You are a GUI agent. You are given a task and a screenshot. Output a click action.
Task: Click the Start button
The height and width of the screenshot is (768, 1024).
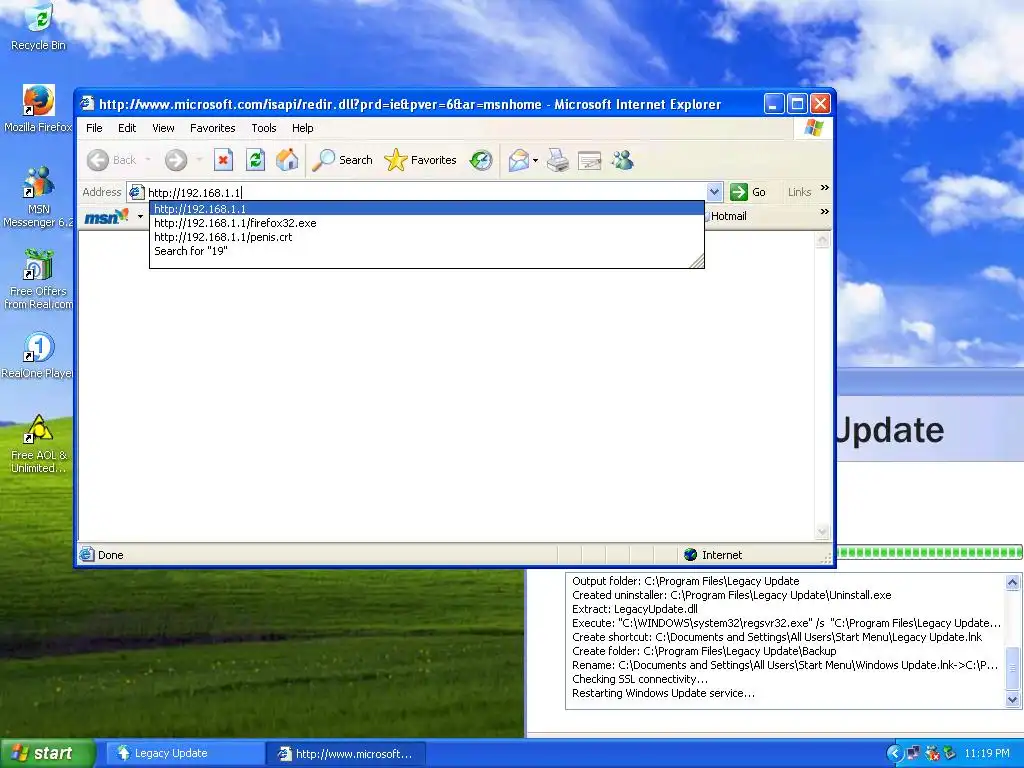coord(46,754)
